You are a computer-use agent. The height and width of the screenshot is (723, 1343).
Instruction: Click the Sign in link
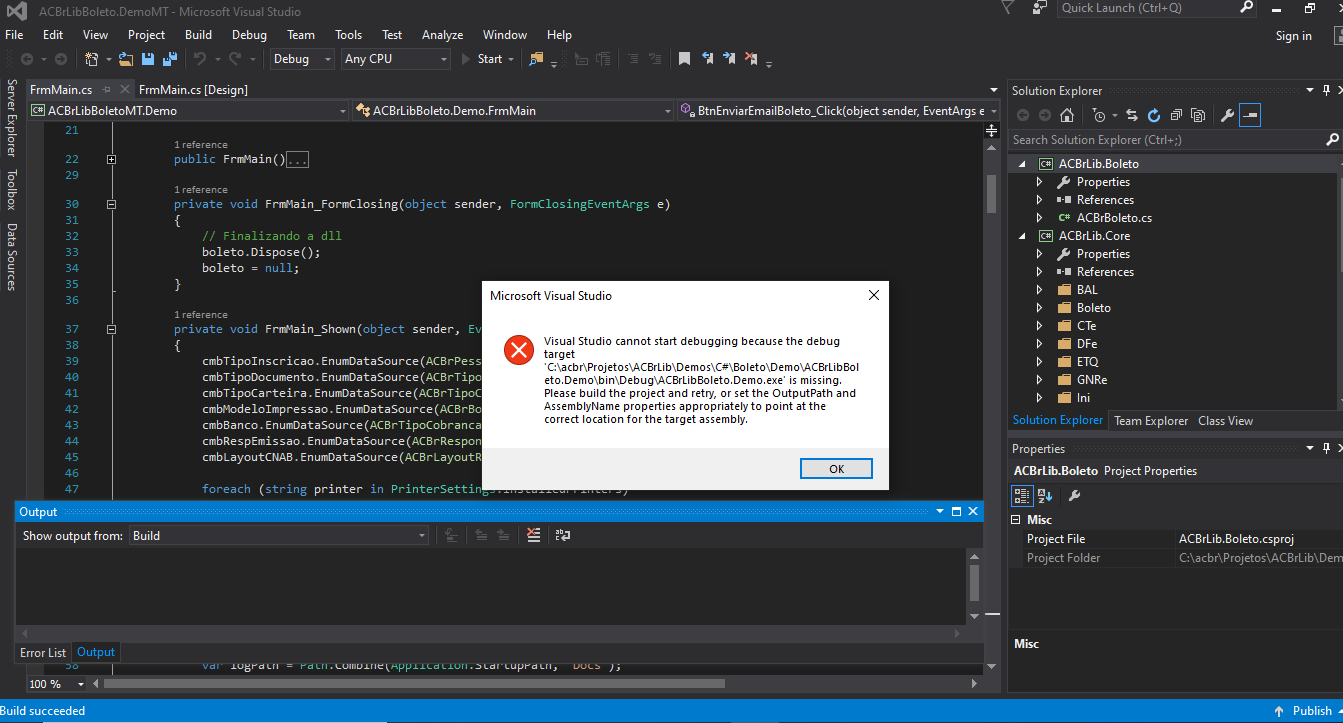click(x=1293, y=36)
